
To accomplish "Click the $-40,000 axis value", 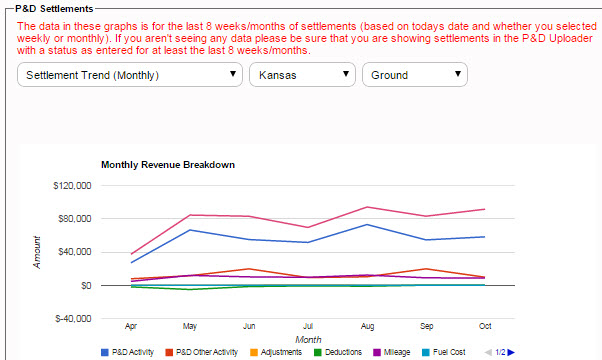I will pos(73,319).
